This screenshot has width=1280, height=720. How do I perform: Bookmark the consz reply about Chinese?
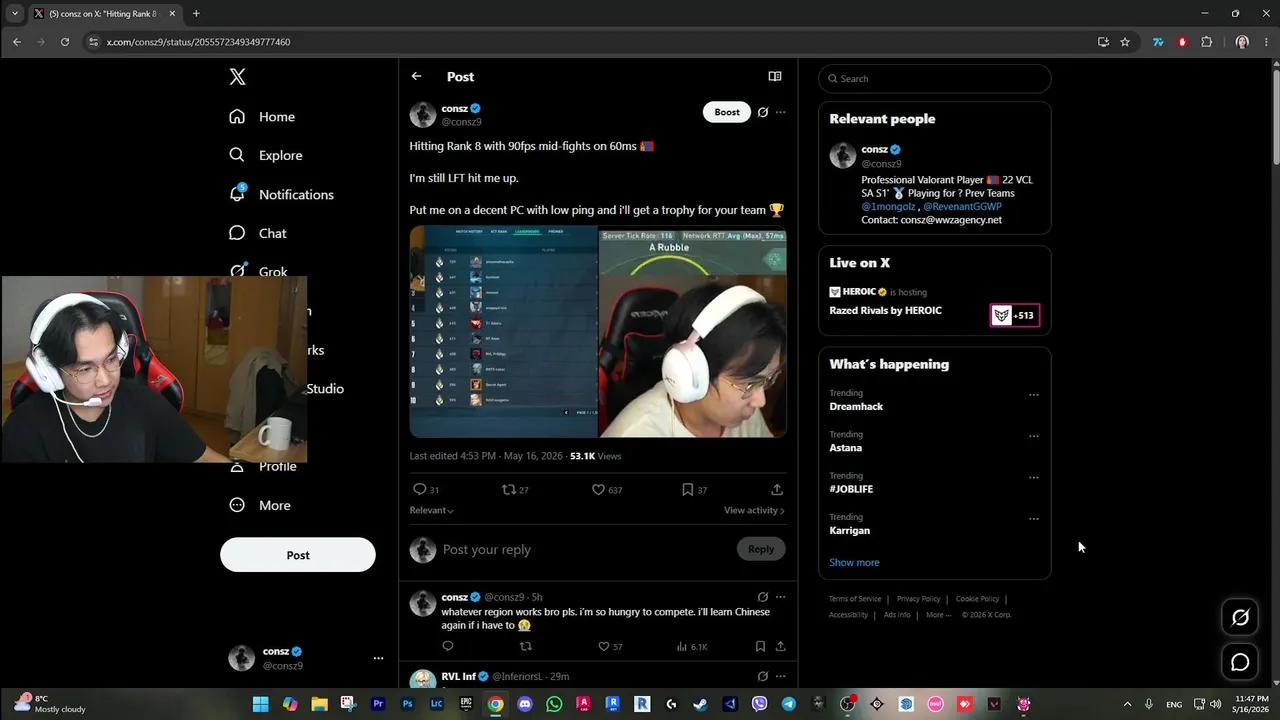(760, 646)
